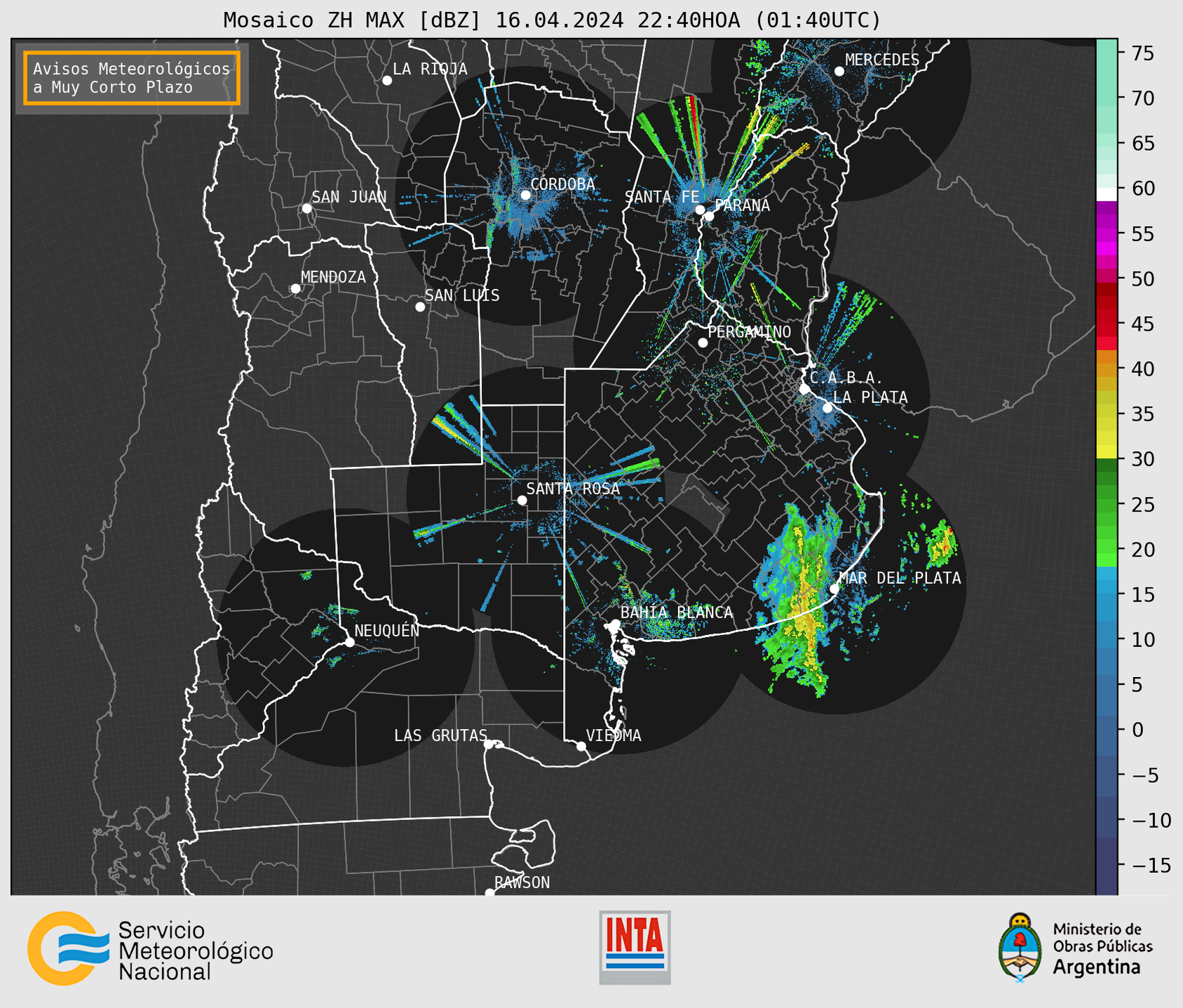Click the San Luis marker dot
Image resolution: width=1183 pixels, height=1008 pixels.
(x=419, y=307)
